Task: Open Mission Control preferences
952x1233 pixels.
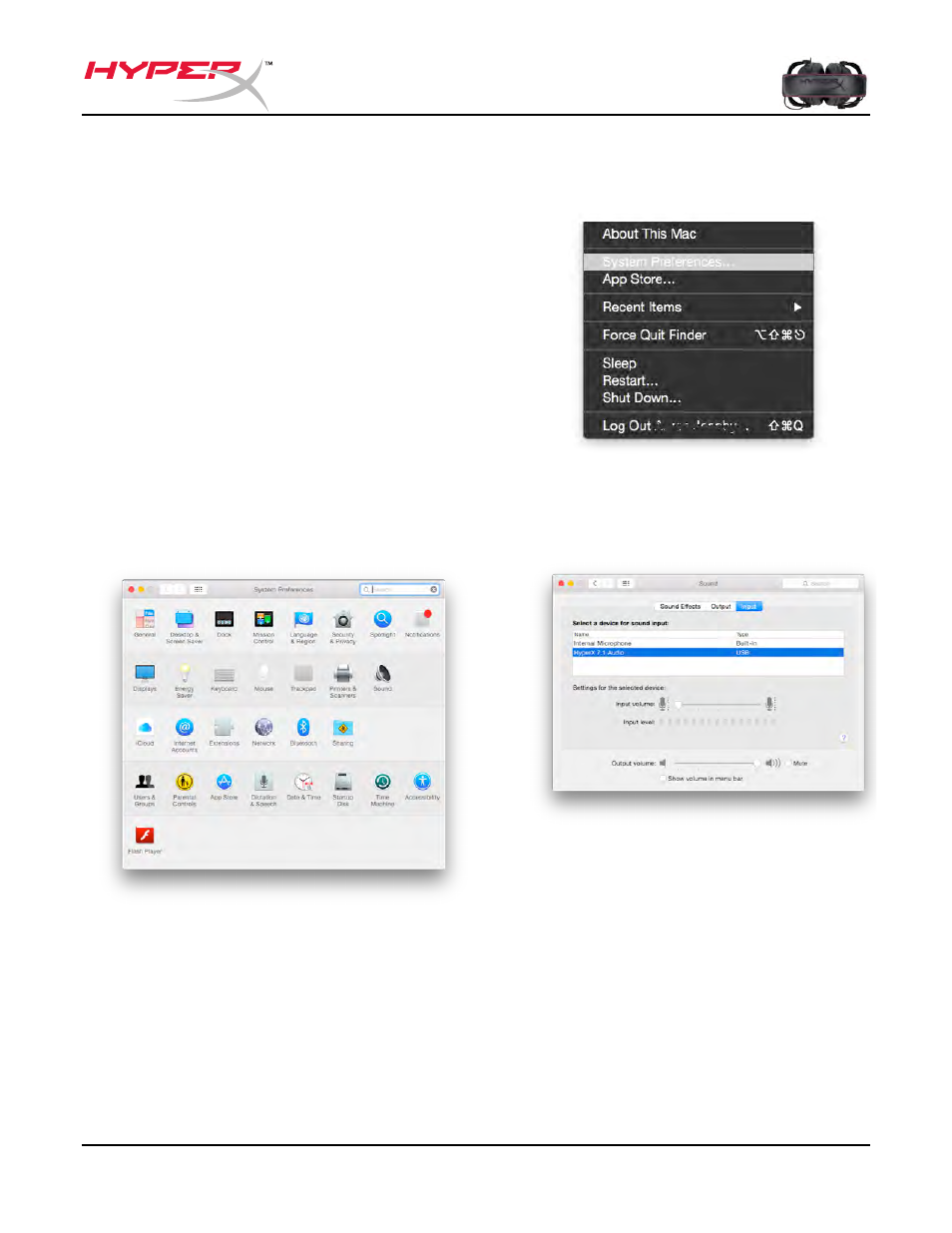Action: pos(263,626)
